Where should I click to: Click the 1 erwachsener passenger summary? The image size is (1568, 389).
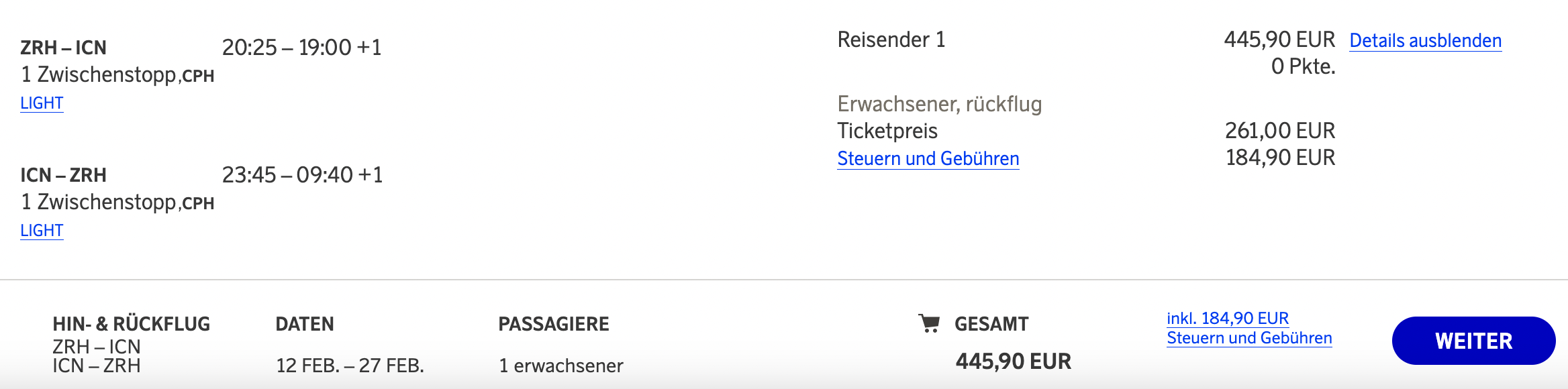tap(560, 366)
